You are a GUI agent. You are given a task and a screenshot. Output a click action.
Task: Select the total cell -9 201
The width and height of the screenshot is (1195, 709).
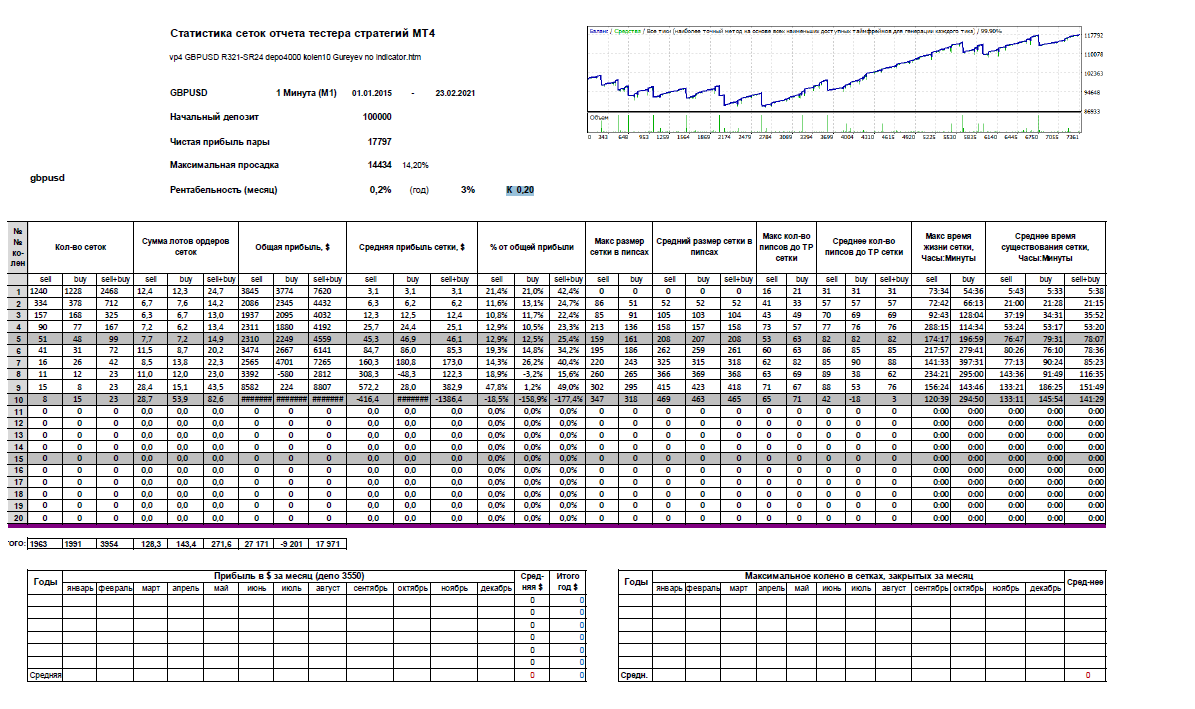291,544
